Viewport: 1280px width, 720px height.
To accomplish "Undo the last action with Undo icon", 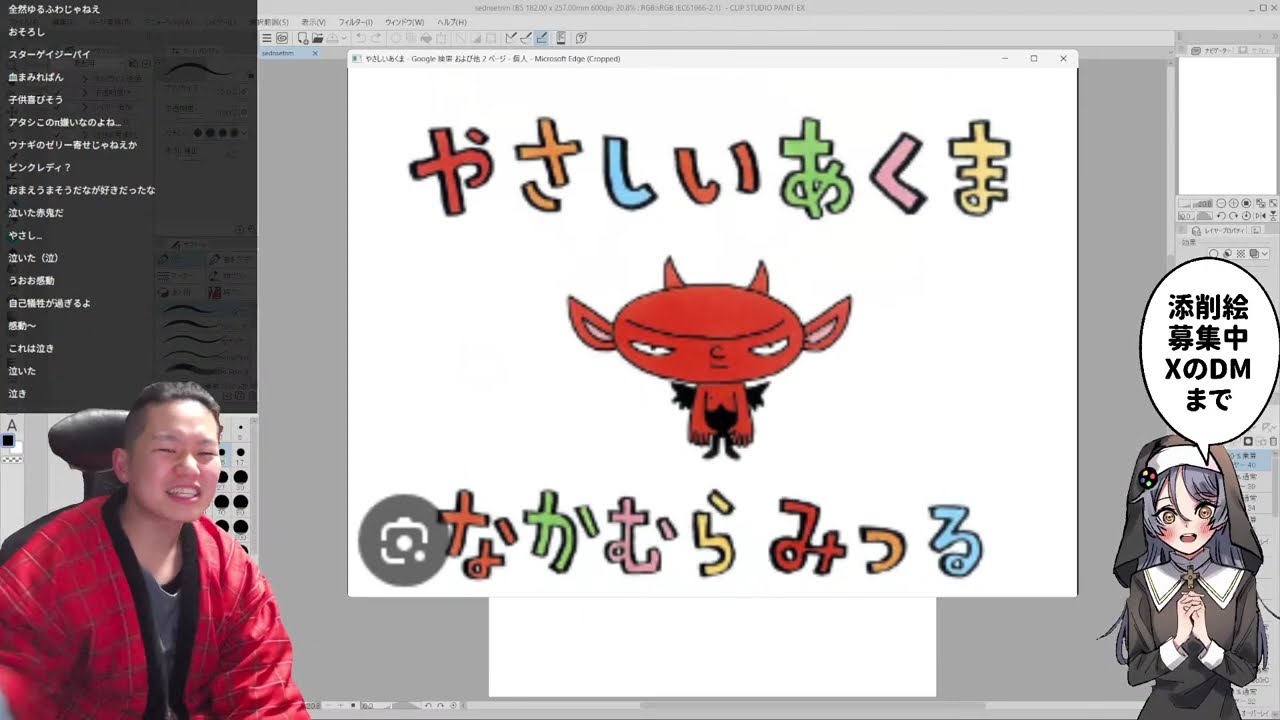I will pyautogui.click(x=361, y=38).
